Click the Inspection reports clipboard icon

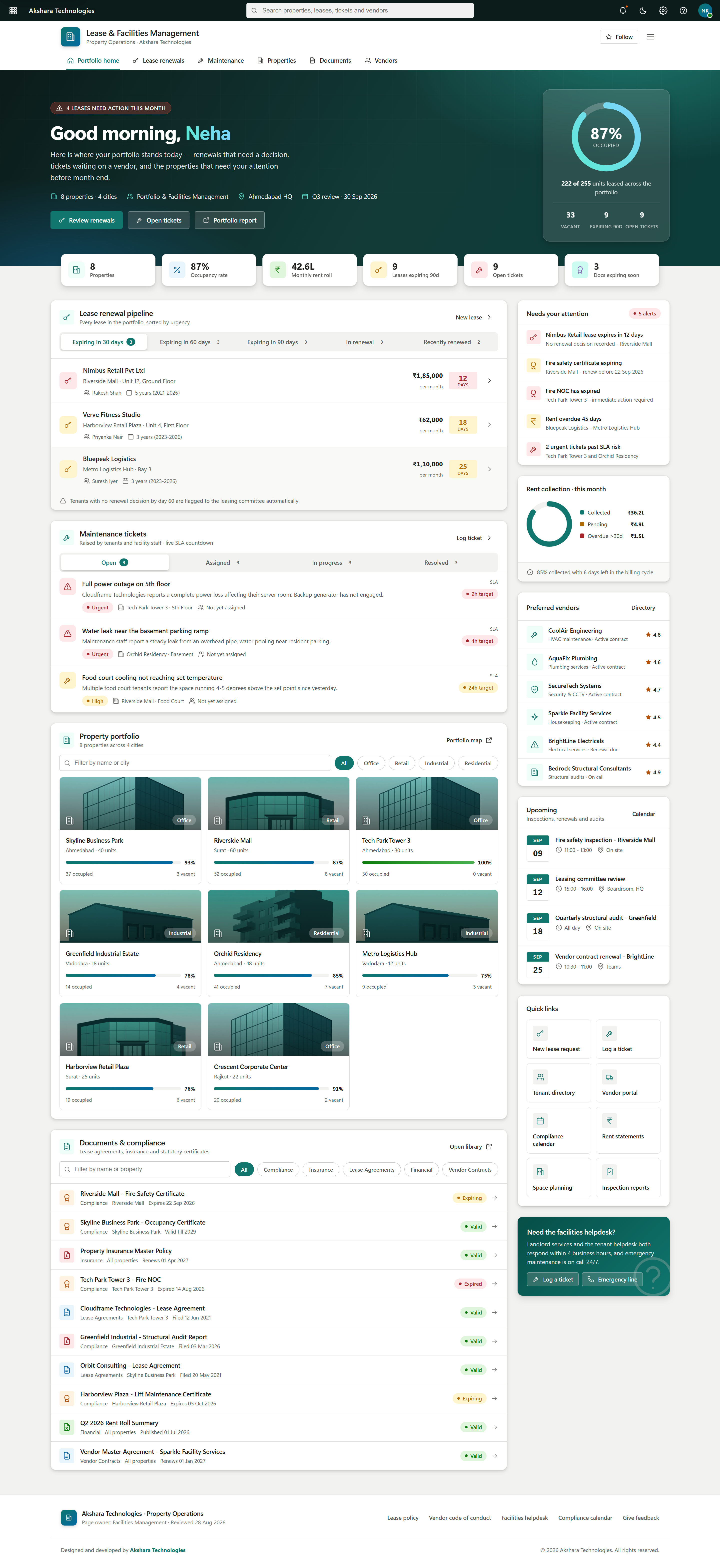click(609, 1172)
